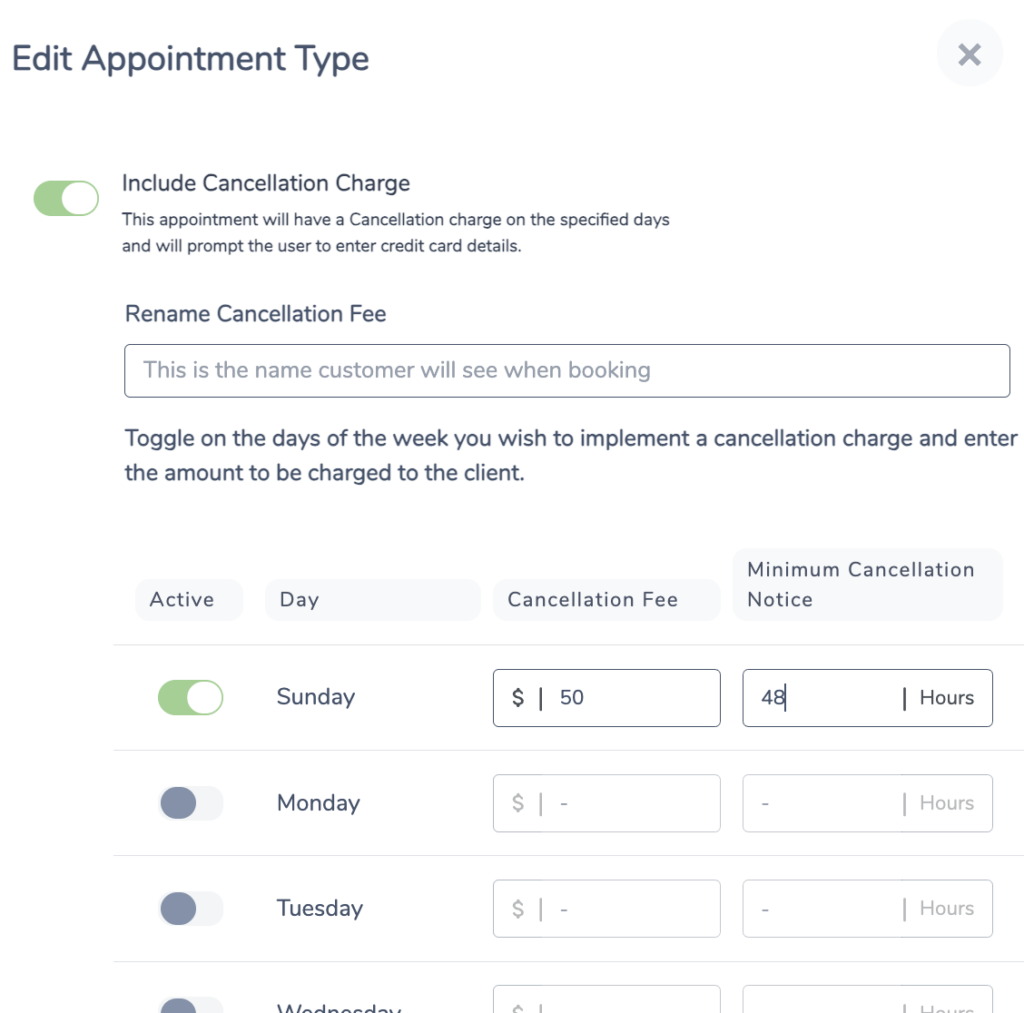The height and width of the screenshot is (1013, 1024).
Task: Turn off Sunday cancellation charge toggle
Action: [x=190, y=698]
